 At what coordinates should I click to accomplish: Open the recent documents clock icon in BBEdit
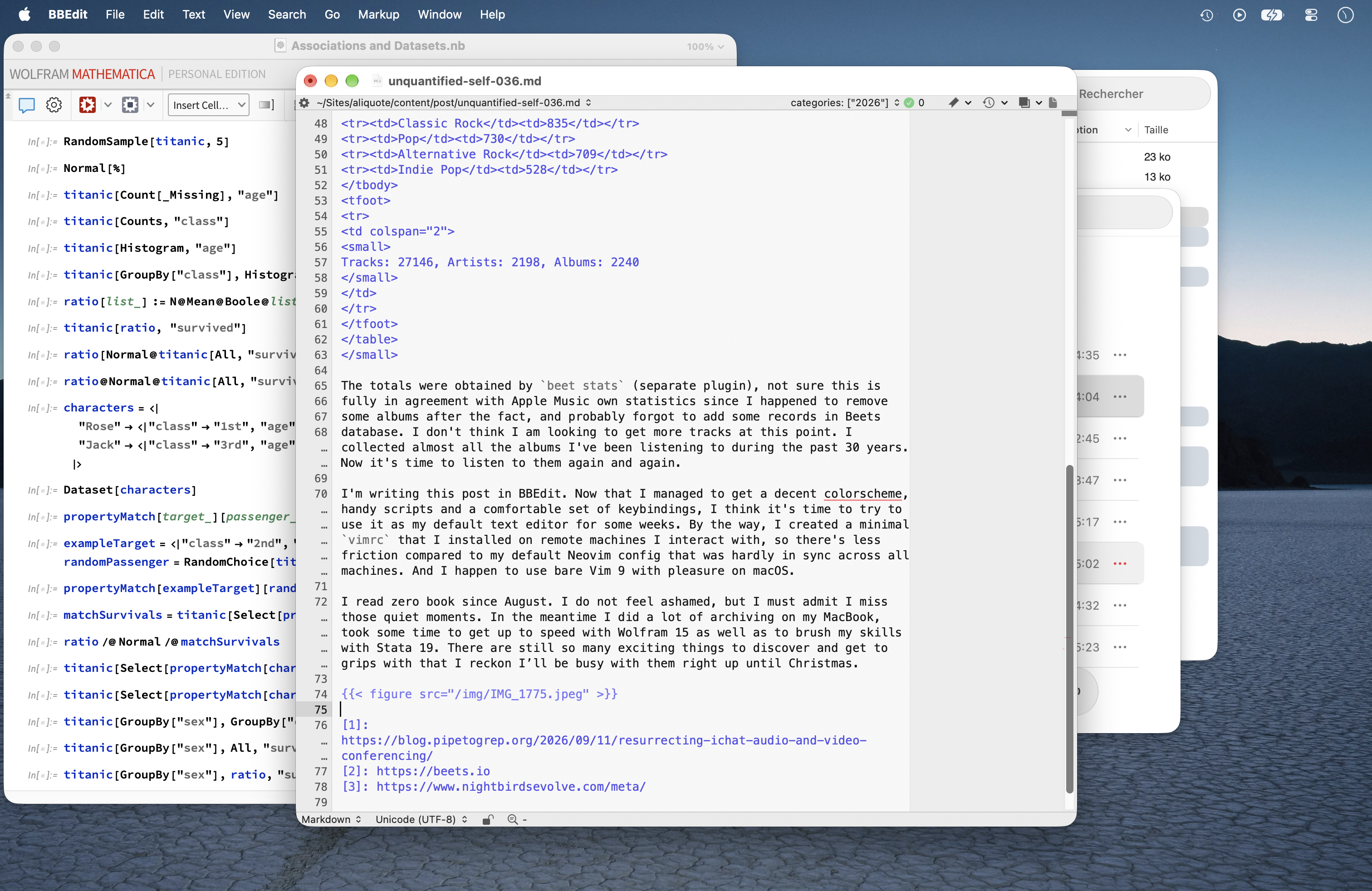[989, 103]
